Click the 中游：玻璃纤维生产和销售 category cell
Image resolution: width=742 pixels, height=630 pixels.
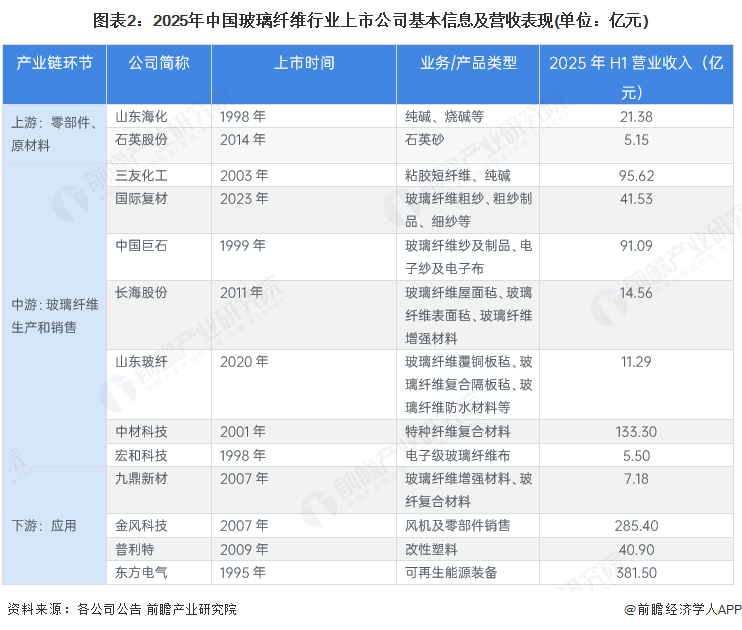[x=54, y=316]
